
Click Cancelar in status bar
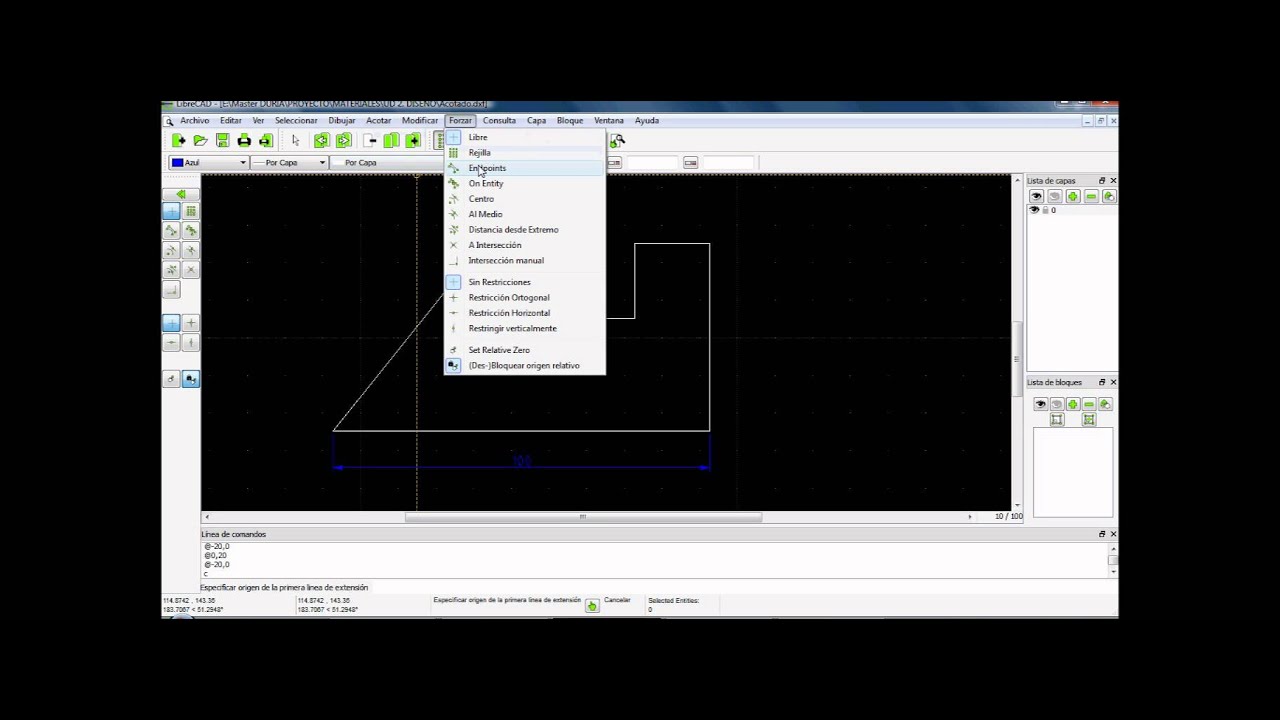[617, 600]
